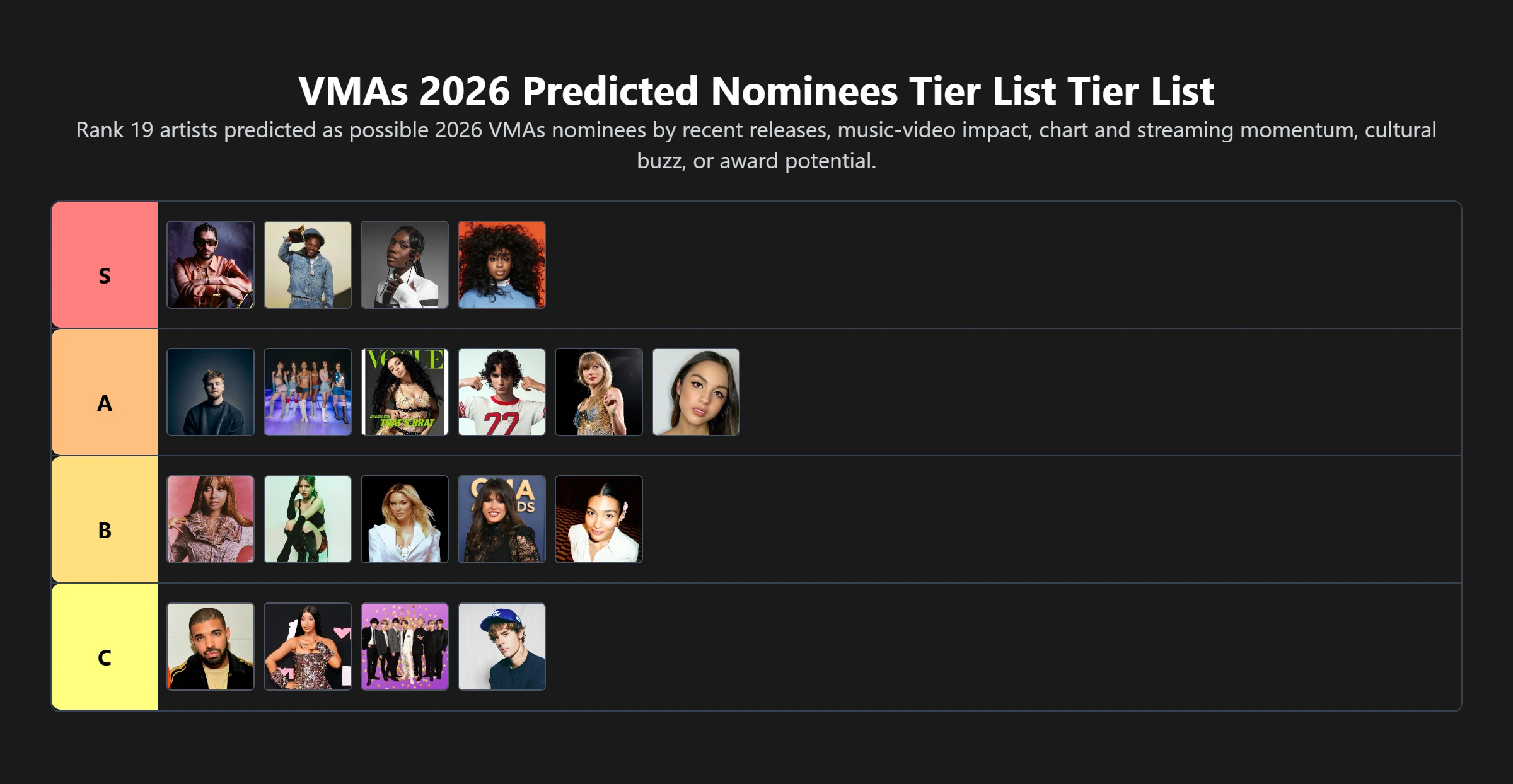Viewport: 1513px width, 784px height.
Task: Select the S tier man in sunglasses thumbnail
Action: (211, 265)
